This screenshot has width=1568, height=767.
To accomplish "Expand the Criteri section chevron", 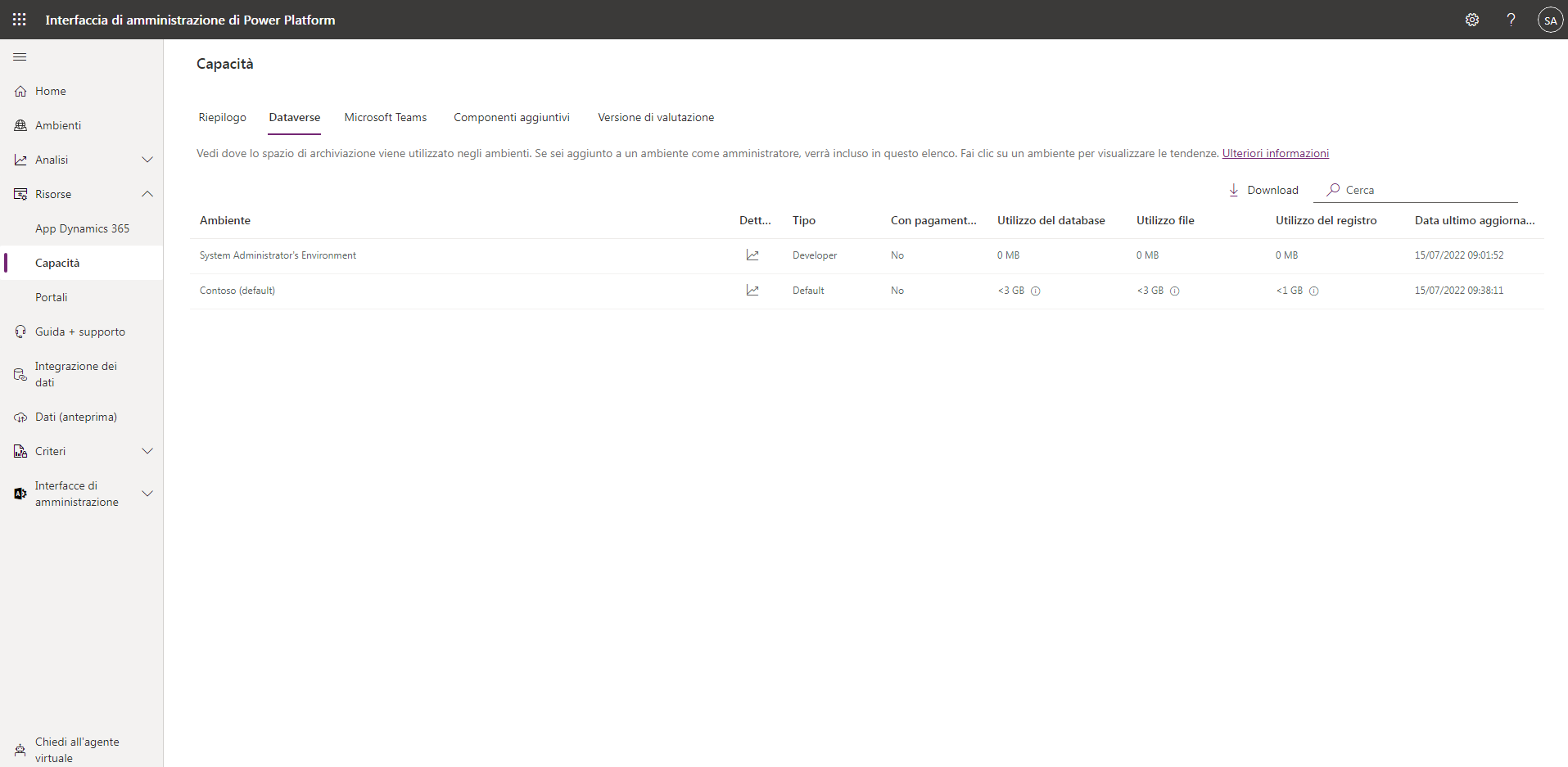I will pos(147,451).
